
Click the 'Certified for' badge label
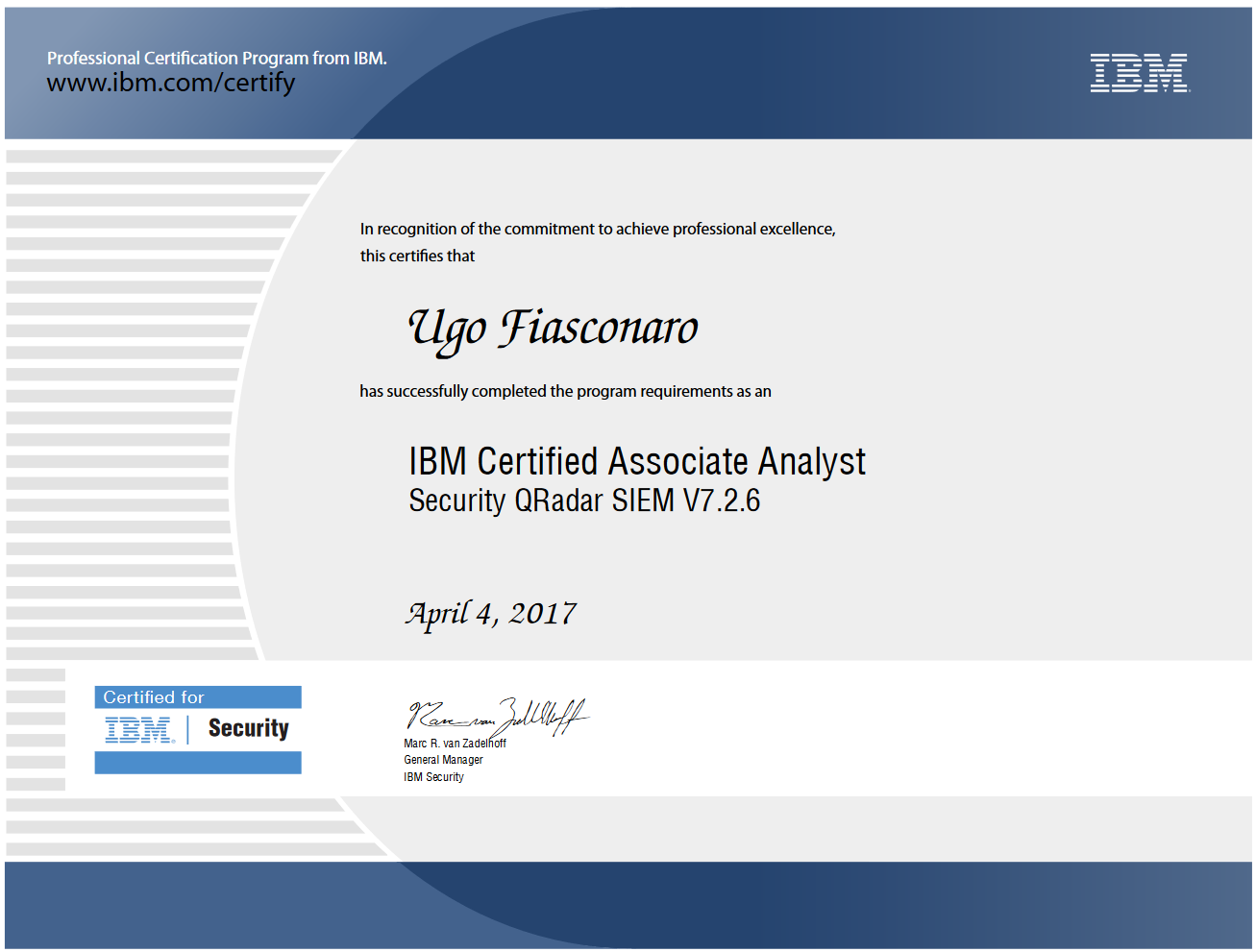click(x=154, y=697)
